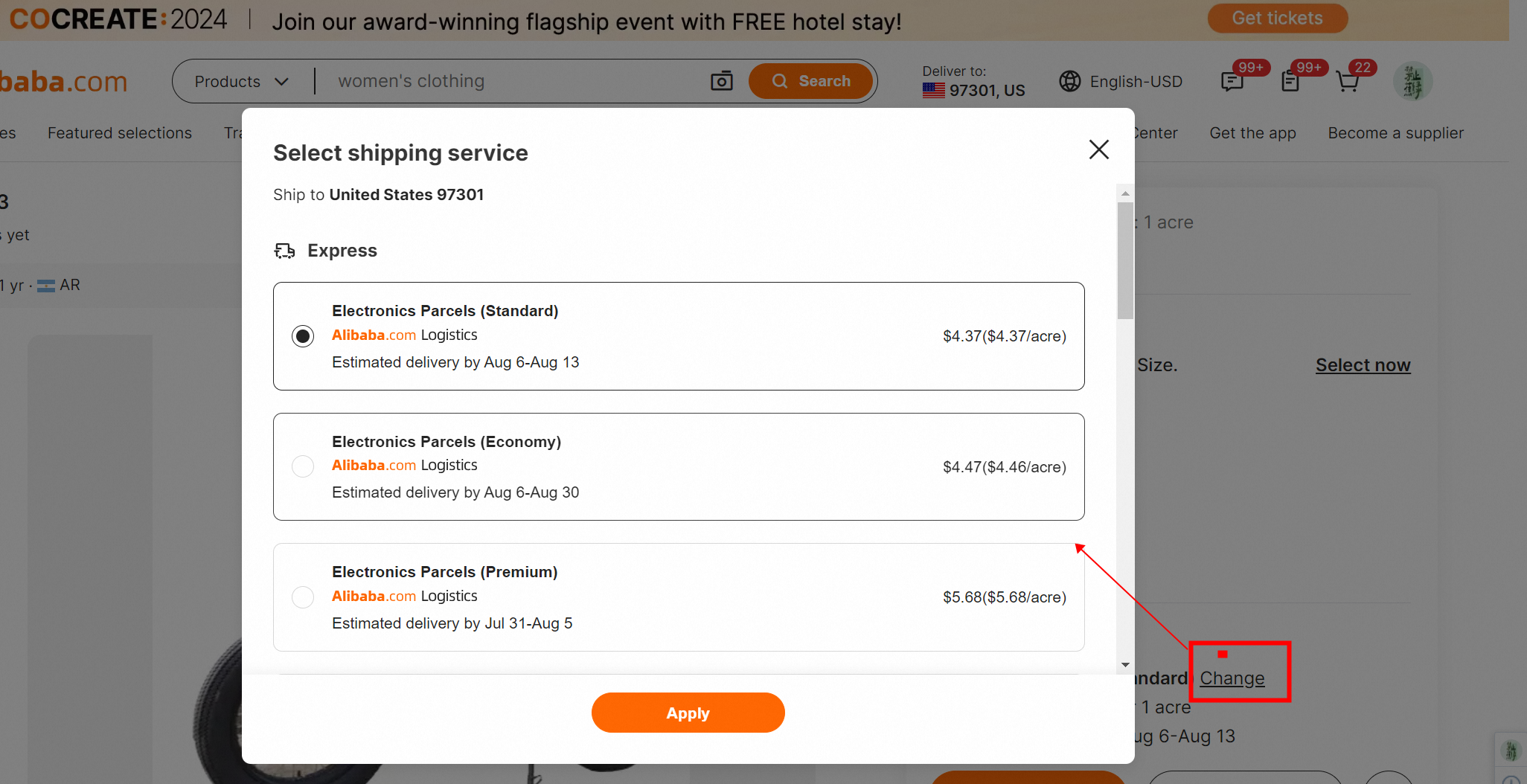
Task: Click the COCREATE 2024 banner logo
Action: click(x=118, y=19)
